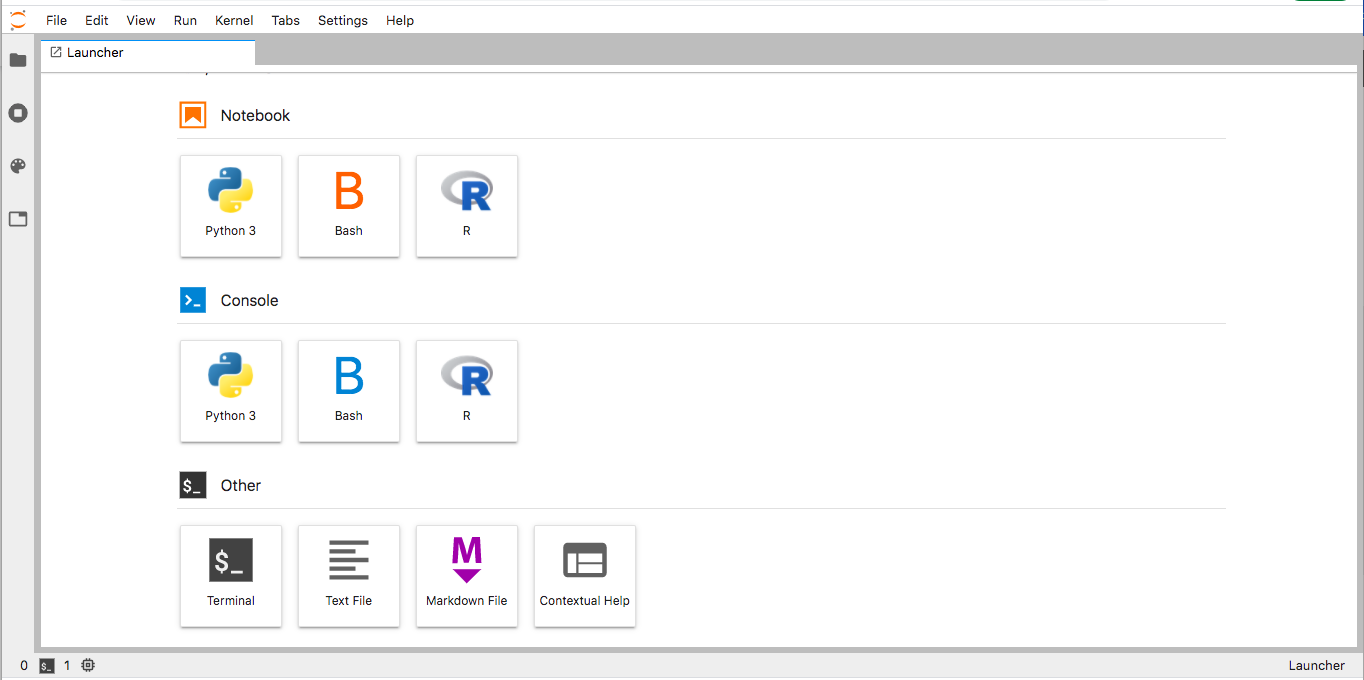Launch a Bash notebook
This screenshot has height=680, width=1364.
point(349,206)
